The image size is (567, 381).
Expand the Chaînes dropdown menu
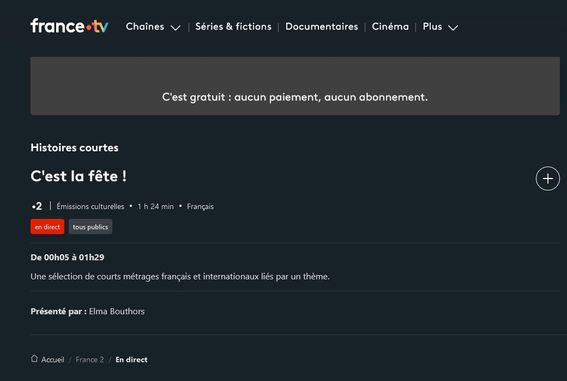click(x=153, y=27)
